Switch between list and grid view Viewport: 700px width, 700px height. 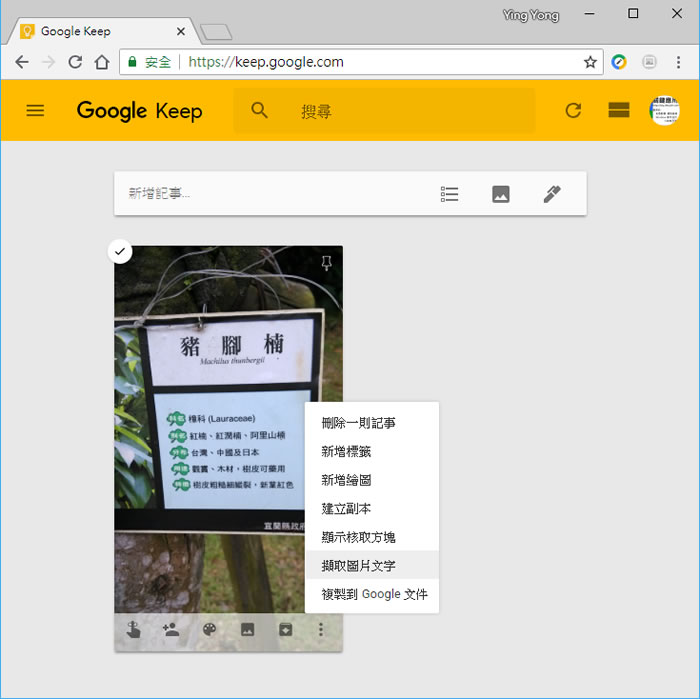[x=619, y=110]
